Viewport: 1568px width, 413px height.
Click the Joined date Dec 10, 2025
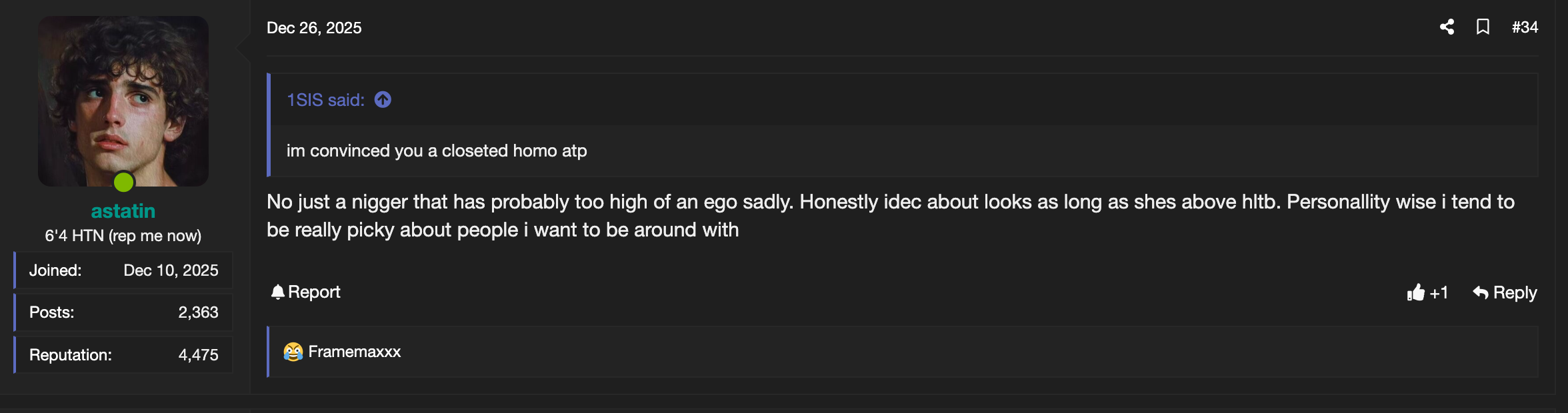171,270
